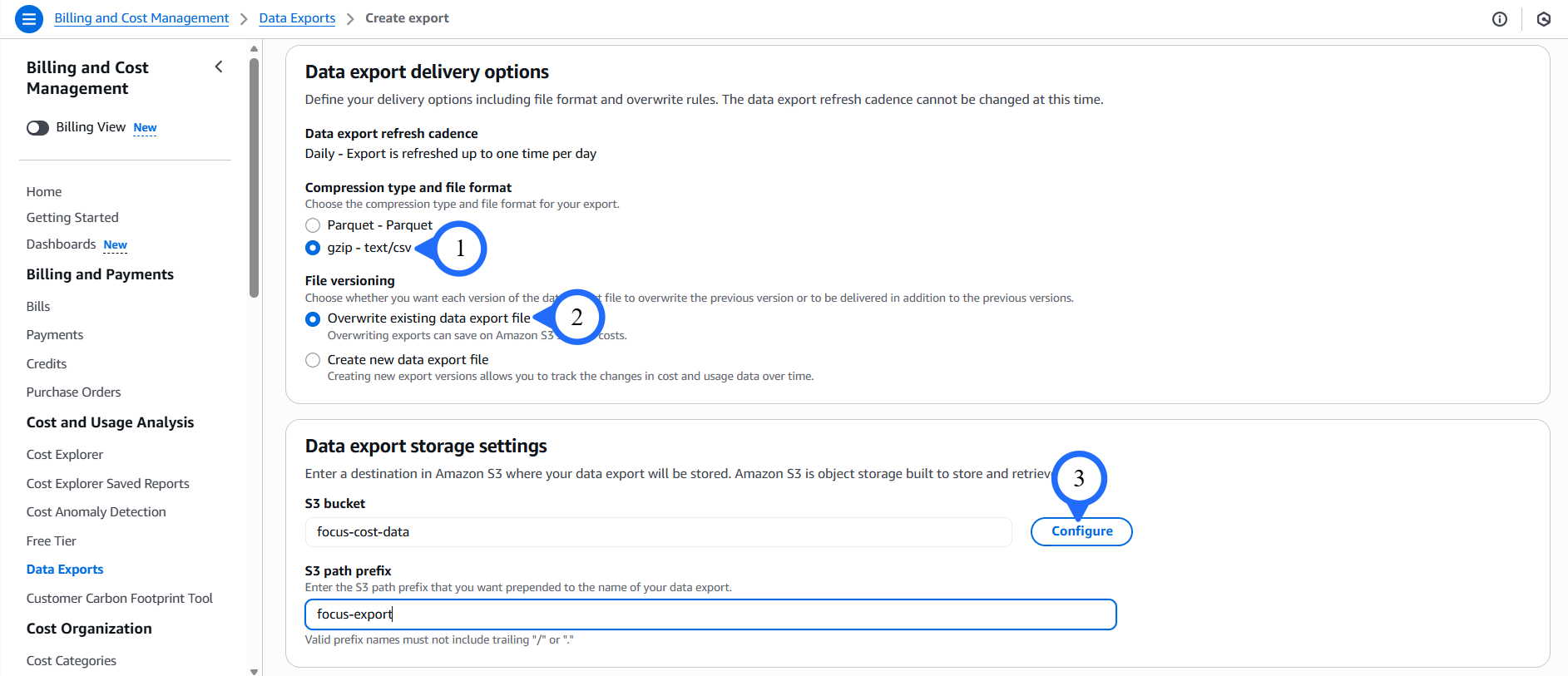The width and height of the screenshot is (1568, 676).
Task: Click the S3 path prefix input field
Action: [x=710, y=614]
